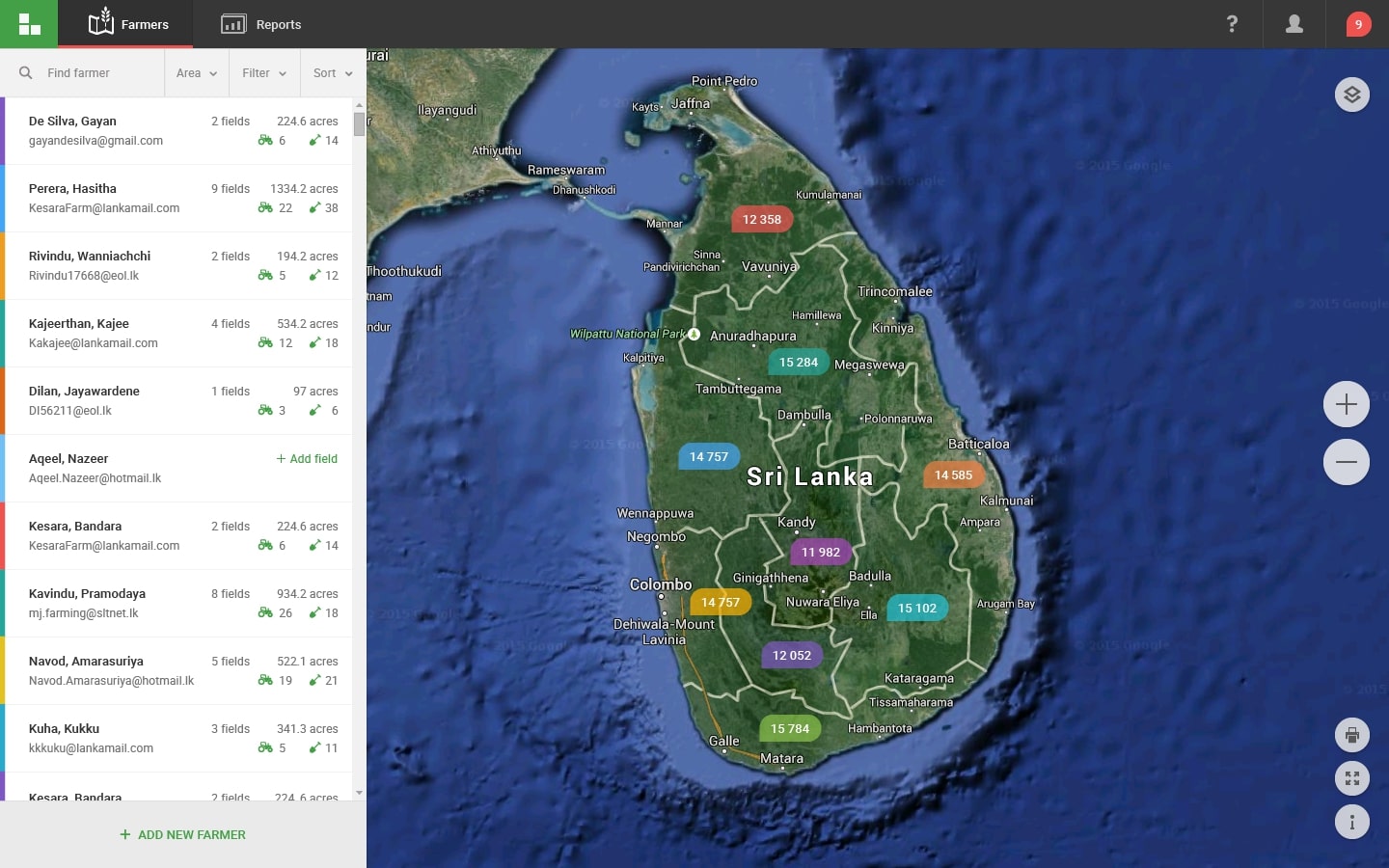This screenshot has height=868, width=1389.
Task: Expand the Area dropdown
Action: click(x=197, y=73)
